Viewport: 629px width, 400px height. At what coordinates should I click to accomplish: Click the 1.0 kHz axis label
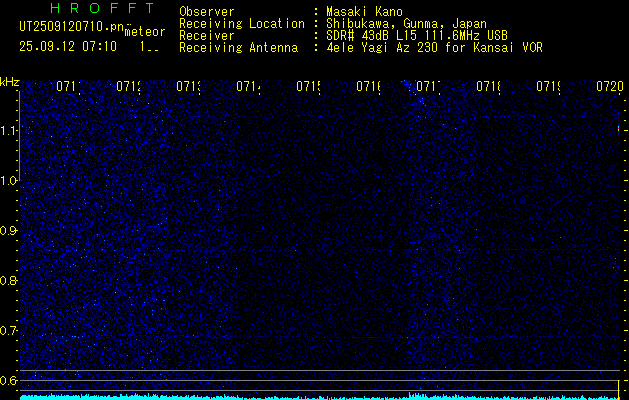[x=9, y=181]
